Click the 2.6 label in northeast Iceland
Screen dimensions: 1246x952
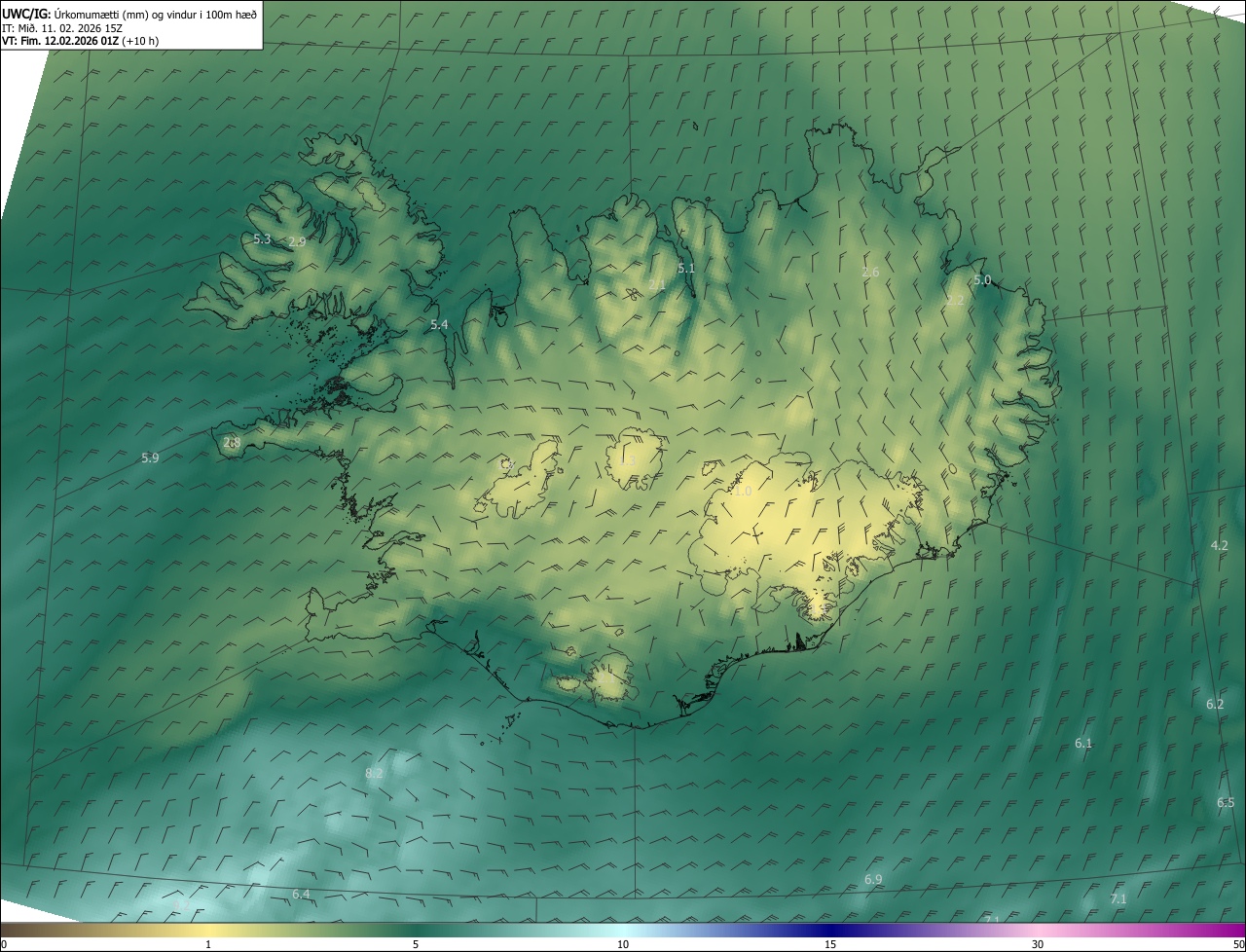(x=870, y=272)
